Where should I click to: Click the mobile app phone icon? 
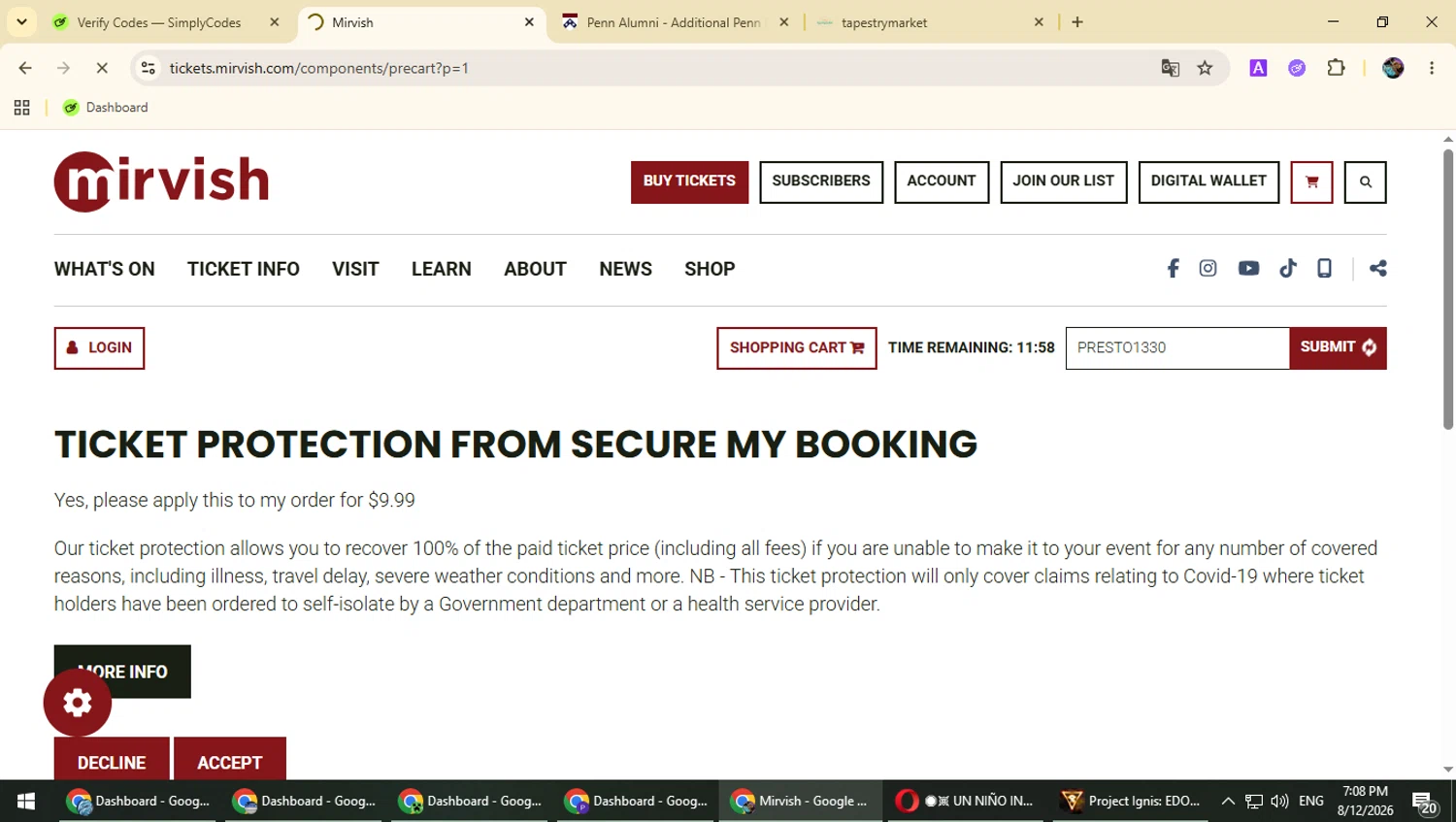click(1324, 269)
